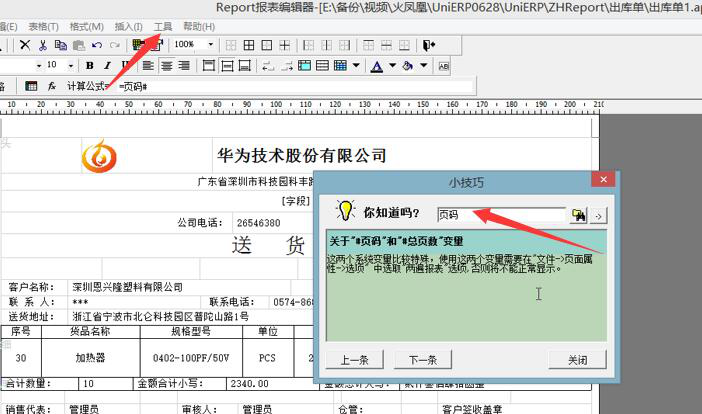702x414 pixels.
Task: Apply inside borders cross icon
Action: coord(285,45)
